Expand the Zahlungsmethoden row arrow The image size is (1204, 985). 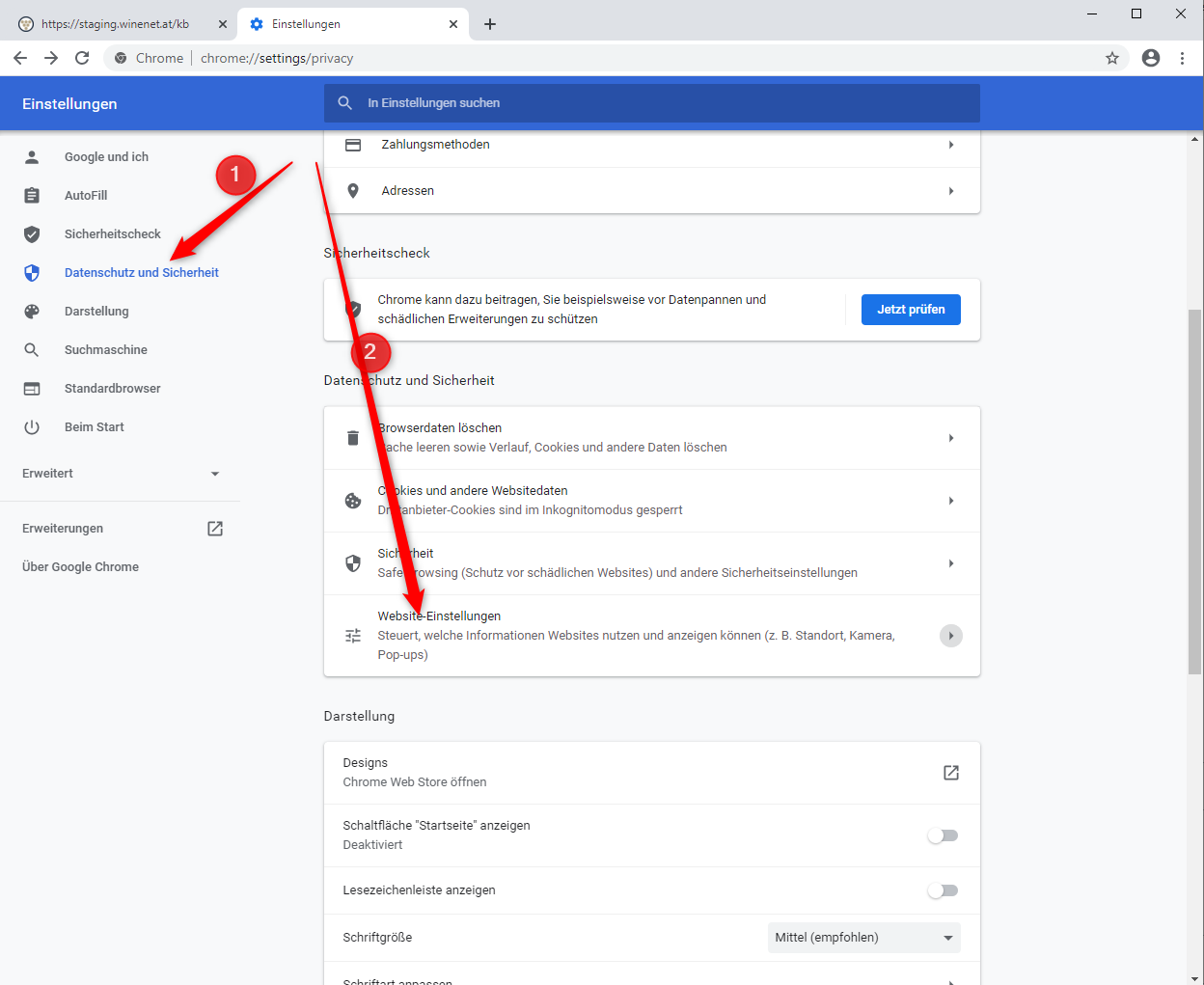click(x=950, y=145)
